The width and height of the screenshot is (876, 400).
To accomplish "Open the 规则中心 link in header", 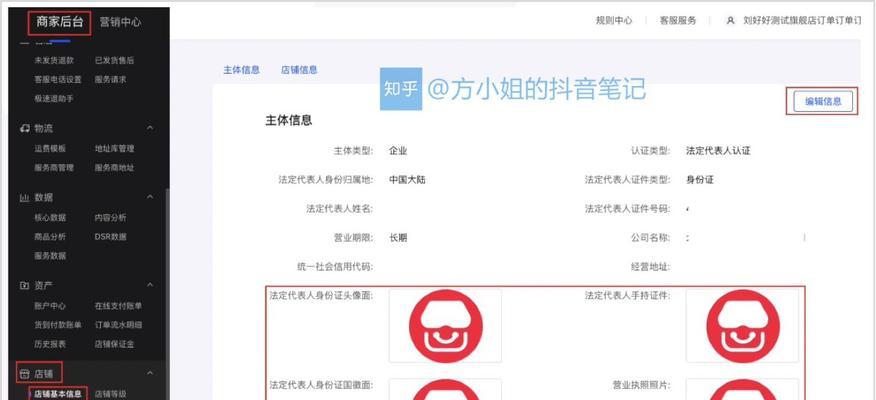I will 614,21.
